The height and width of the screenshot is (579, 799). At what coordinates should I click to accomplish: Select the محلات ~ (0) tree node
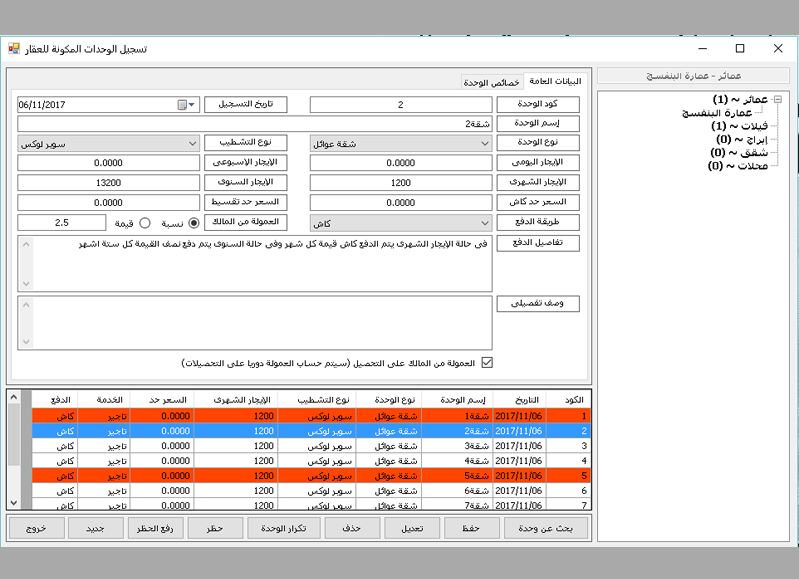[738, 166]
